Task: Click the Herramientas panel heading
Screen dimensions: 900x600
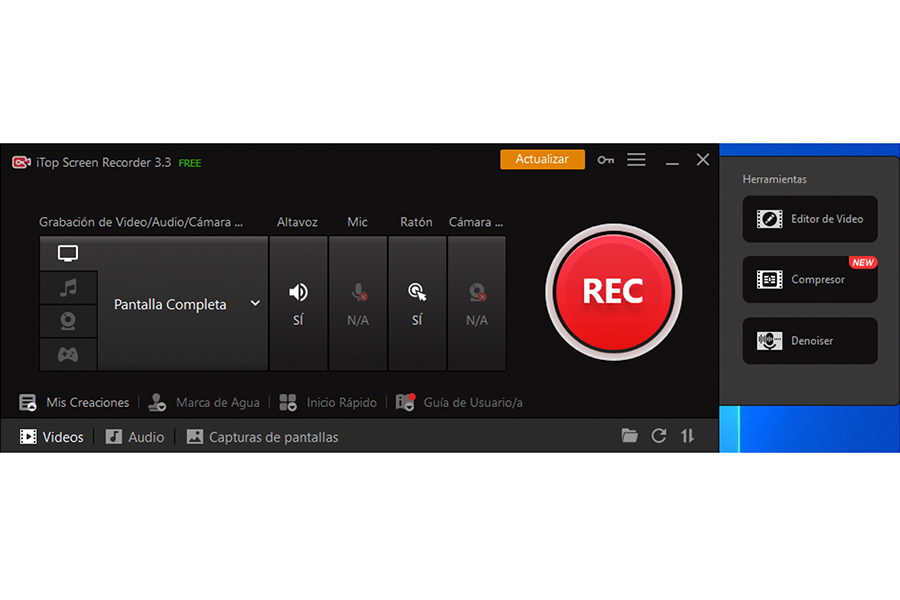Action: (774, 179)
